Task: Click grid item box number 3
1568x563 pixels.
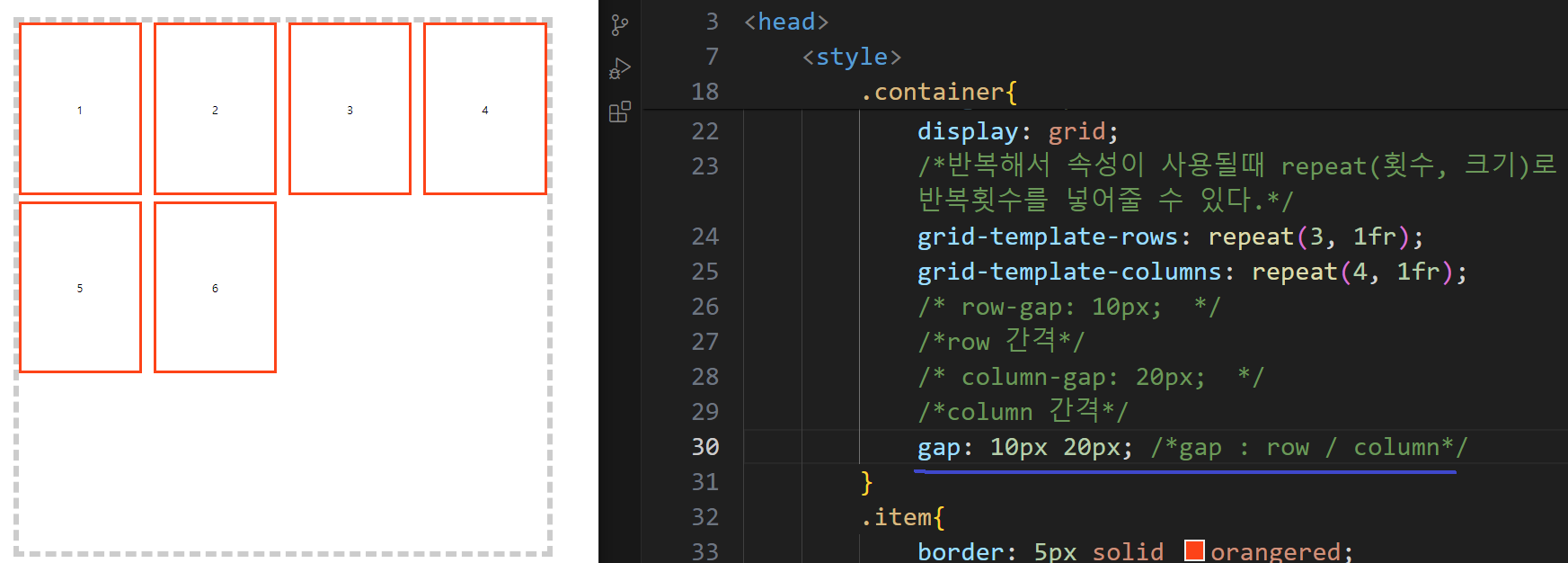Action: pyautogui.click(x=350, y=109)
